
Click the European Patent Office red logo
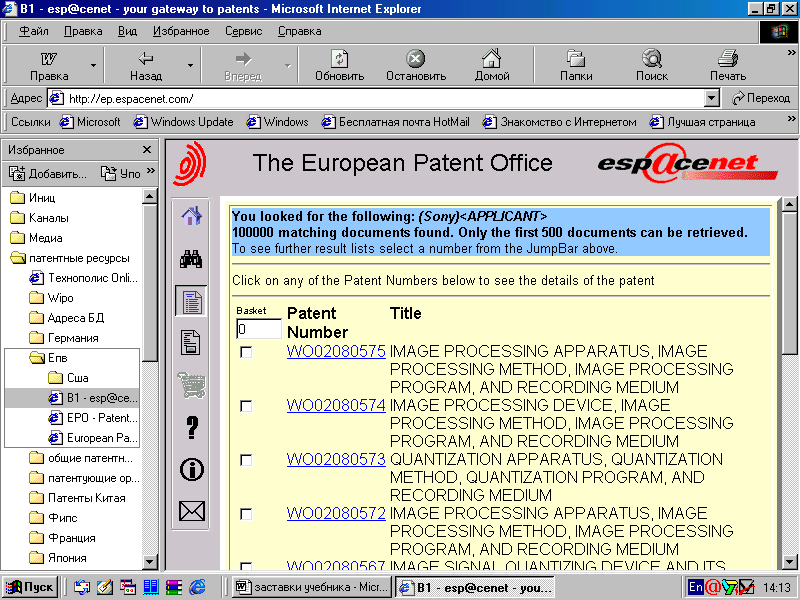190,163
